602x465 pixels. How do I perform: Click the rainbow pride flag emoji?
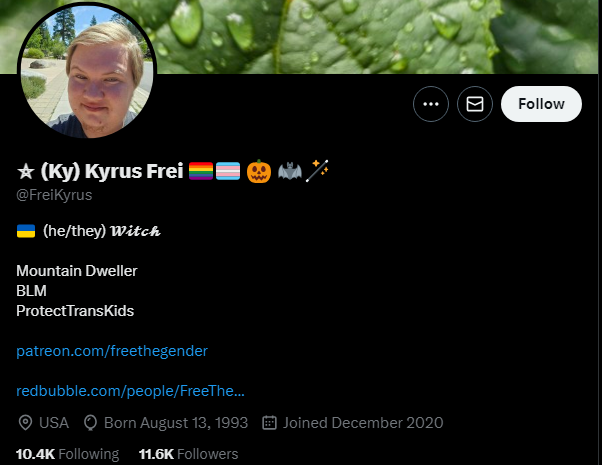point(201,171)
